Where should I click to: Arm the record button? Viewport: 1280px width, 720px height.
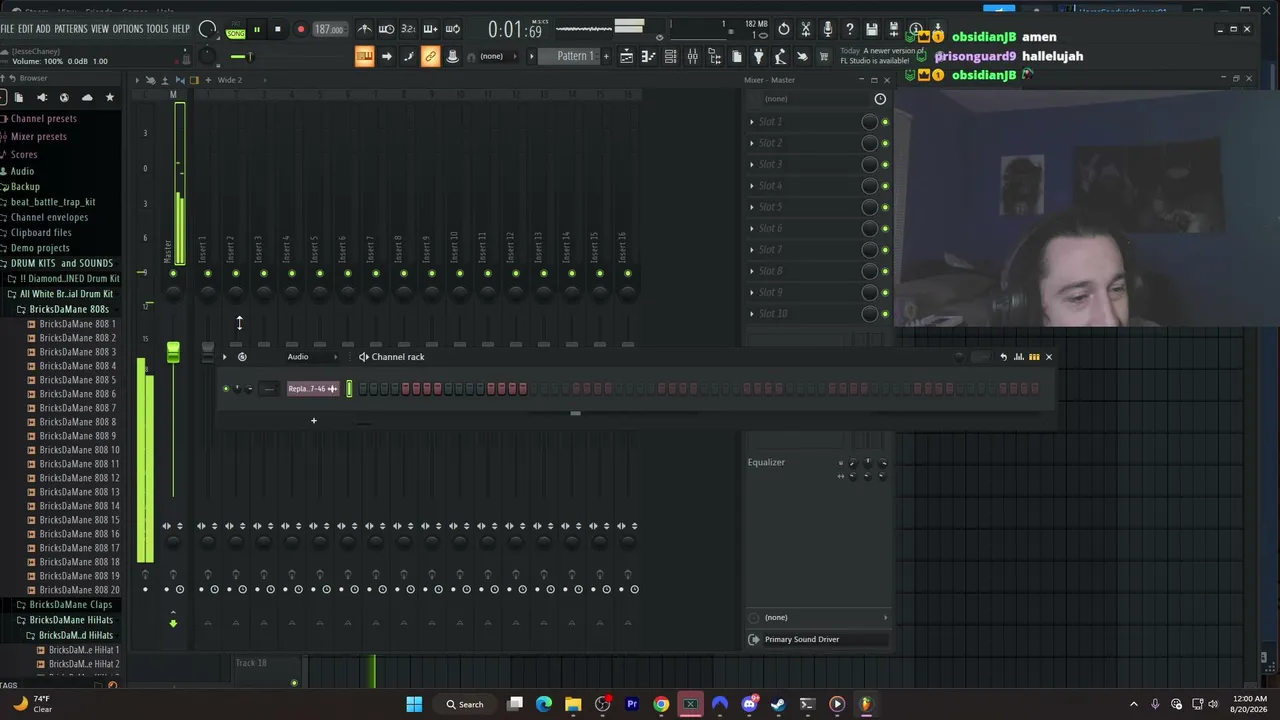point(300,30)
